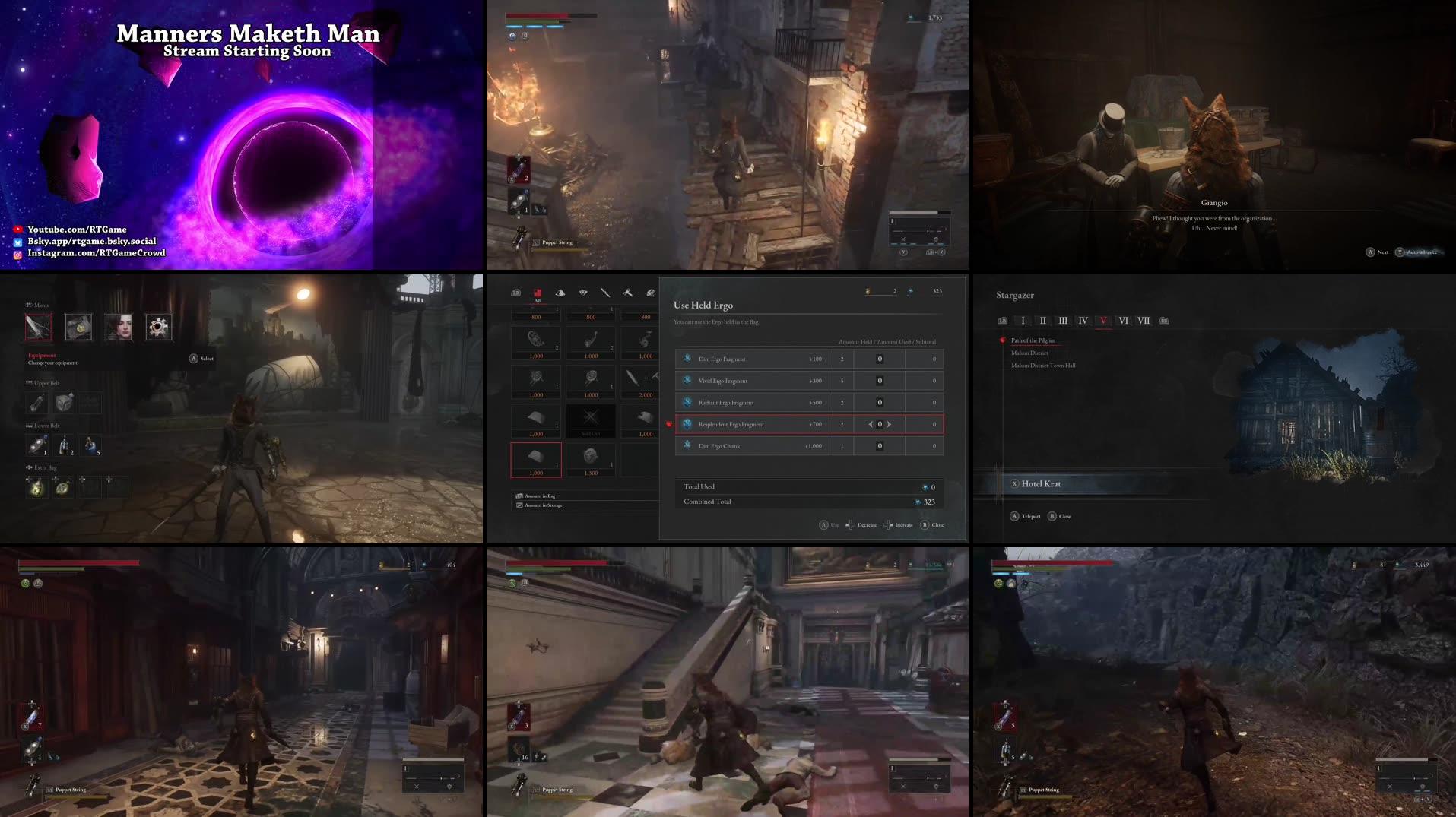The height and width of the screenshot is (817, 1456).
Task: Select the Lower Belt item with count 1
Action: click(x=37, y=445)
